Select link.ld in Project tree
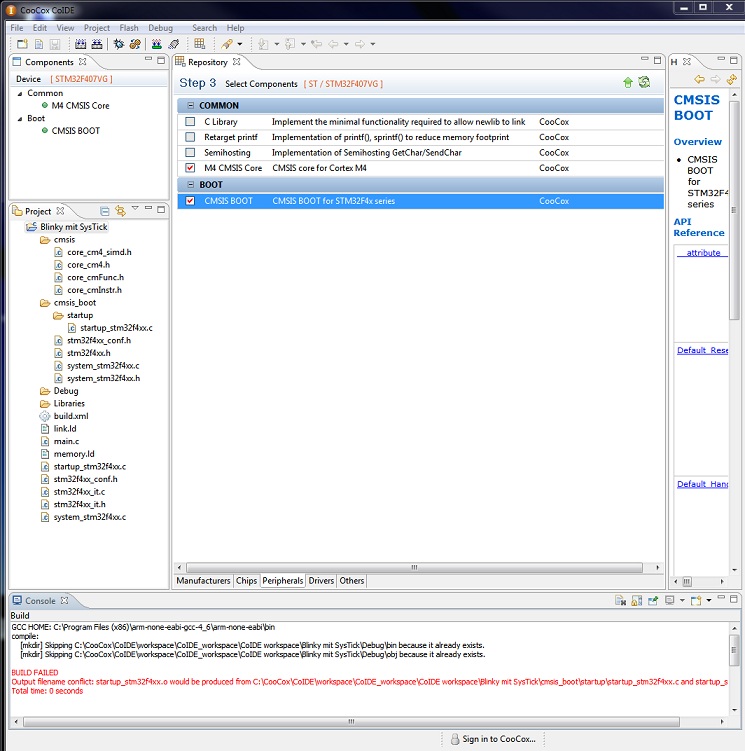 coord(65,429)
